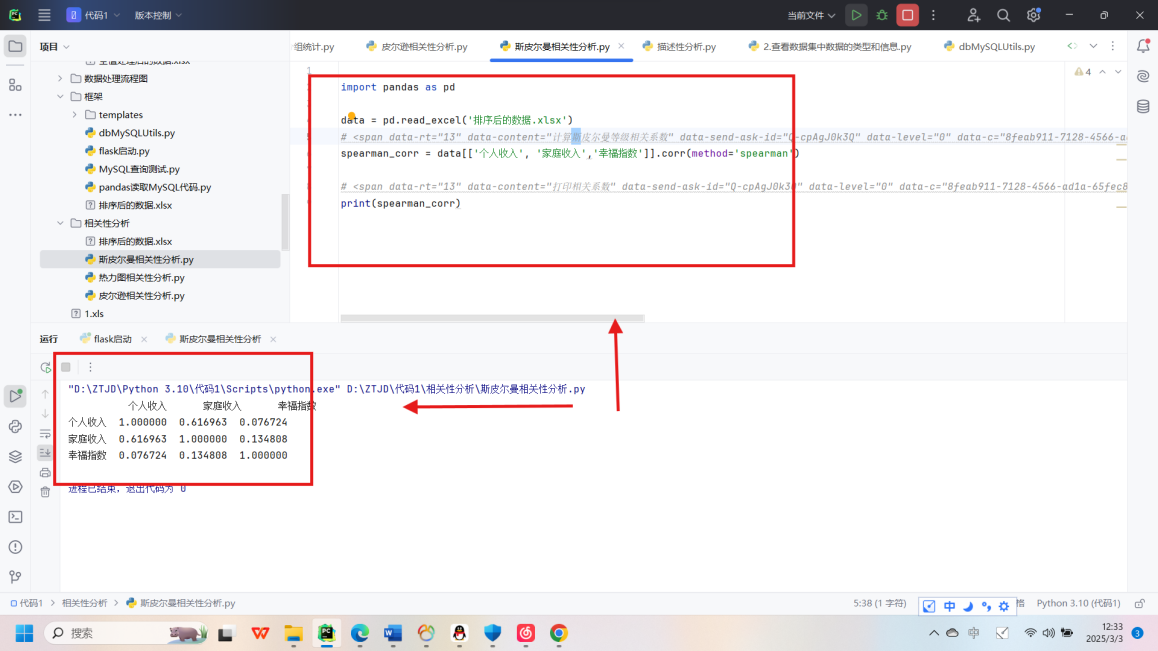Open Database tool window icon
The image size is (1158, 651).
point(1143,106)
